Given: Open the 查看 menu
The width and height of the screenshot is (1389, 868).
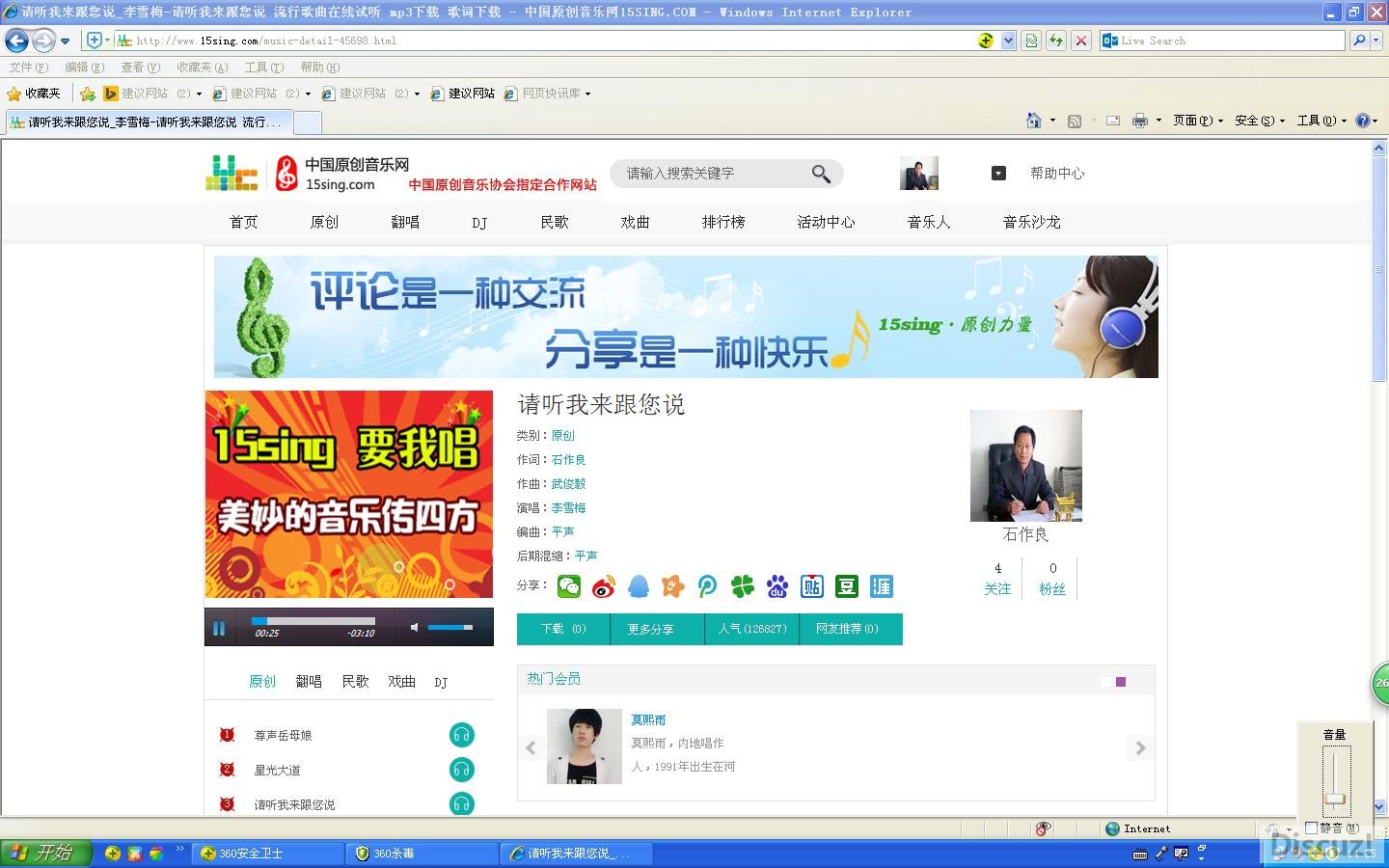Looking at the screenshot, I should tap(140, 68).
